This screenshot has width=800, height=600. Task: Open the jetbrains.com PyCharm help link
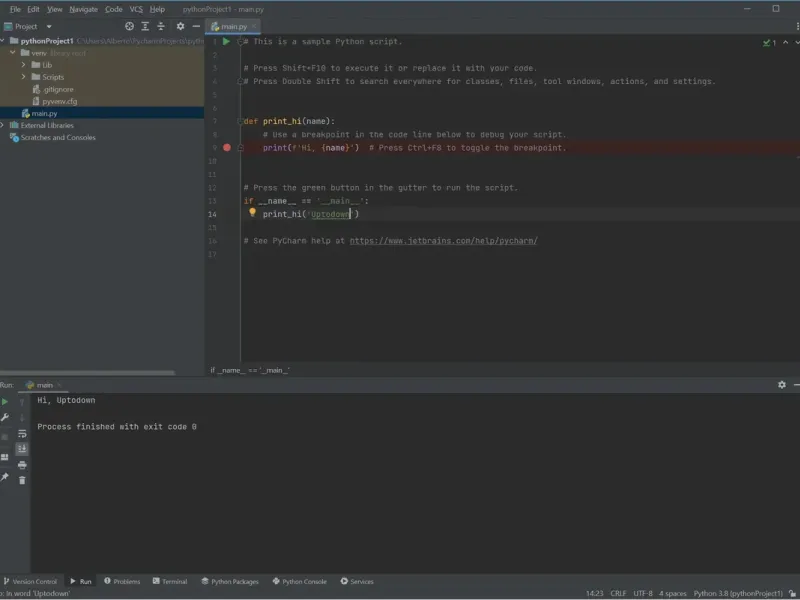[443, 241]
